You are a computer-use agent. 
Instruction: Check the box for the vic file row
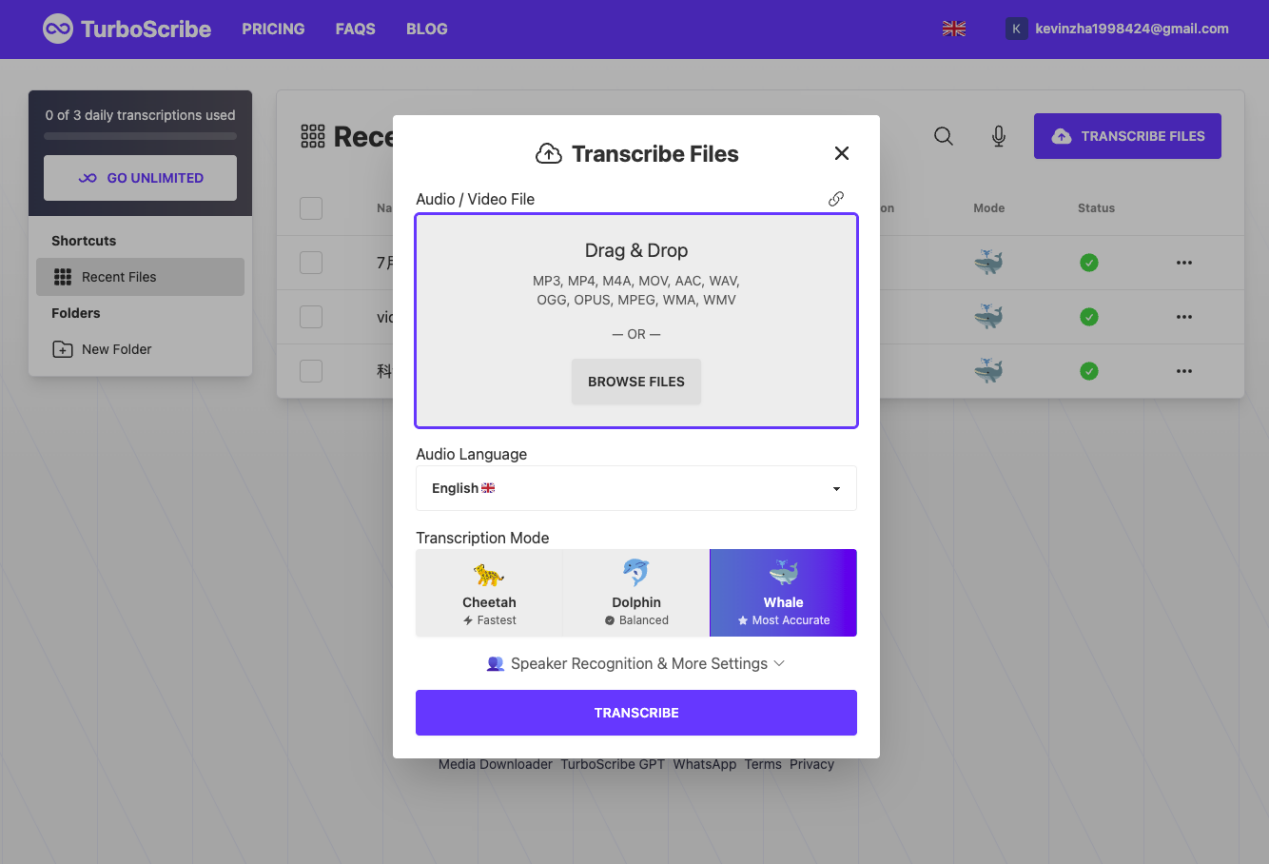click(x=311, y=317)
